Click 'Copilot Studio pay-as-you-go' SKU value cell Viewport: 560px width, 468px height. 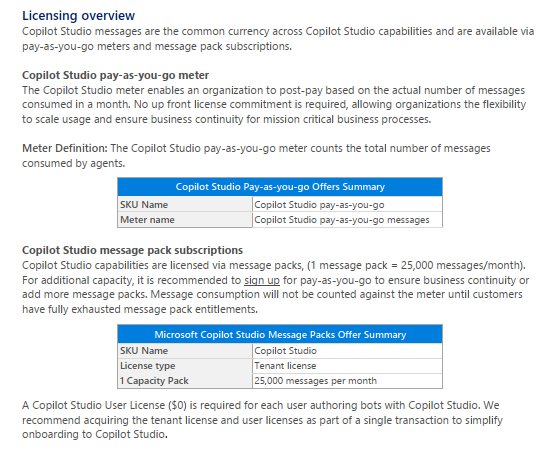point(347,204)
